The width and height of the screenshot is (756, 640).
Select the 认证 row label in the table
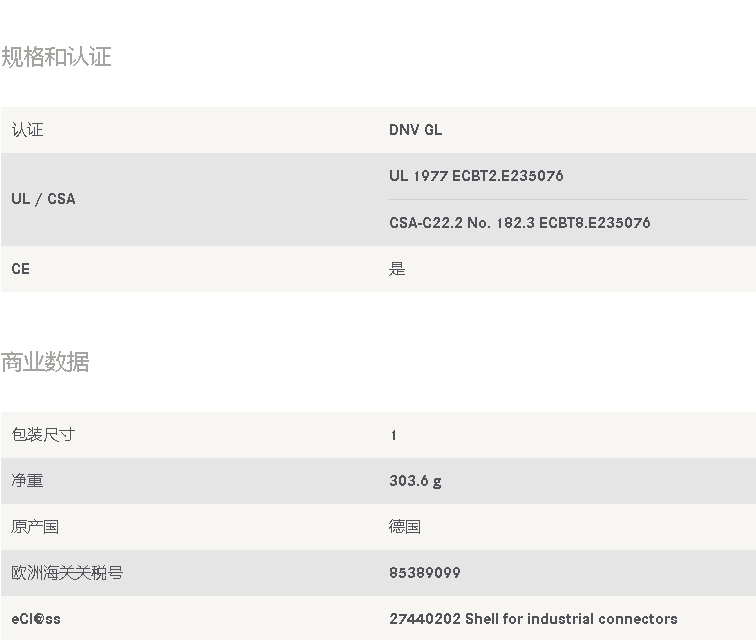click(x=27, y=130)
